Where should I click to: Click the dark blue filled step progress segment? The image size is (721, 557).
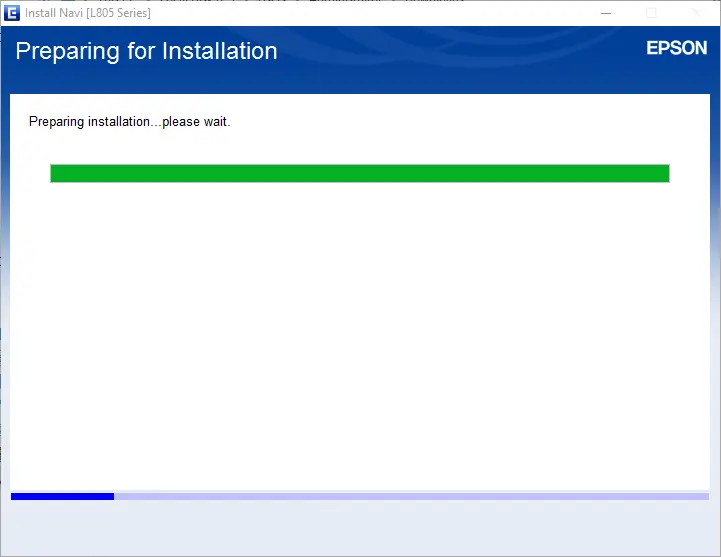click(x=62, y=496)
